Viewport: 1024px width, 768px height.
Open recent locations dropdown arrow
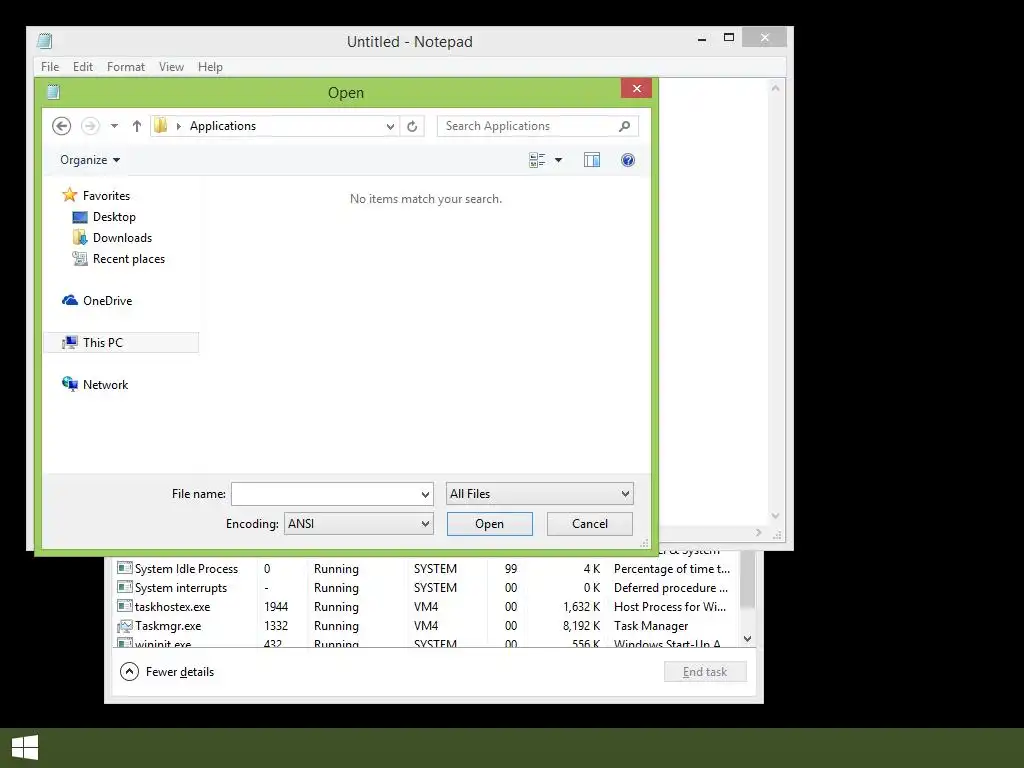(114, 126)
